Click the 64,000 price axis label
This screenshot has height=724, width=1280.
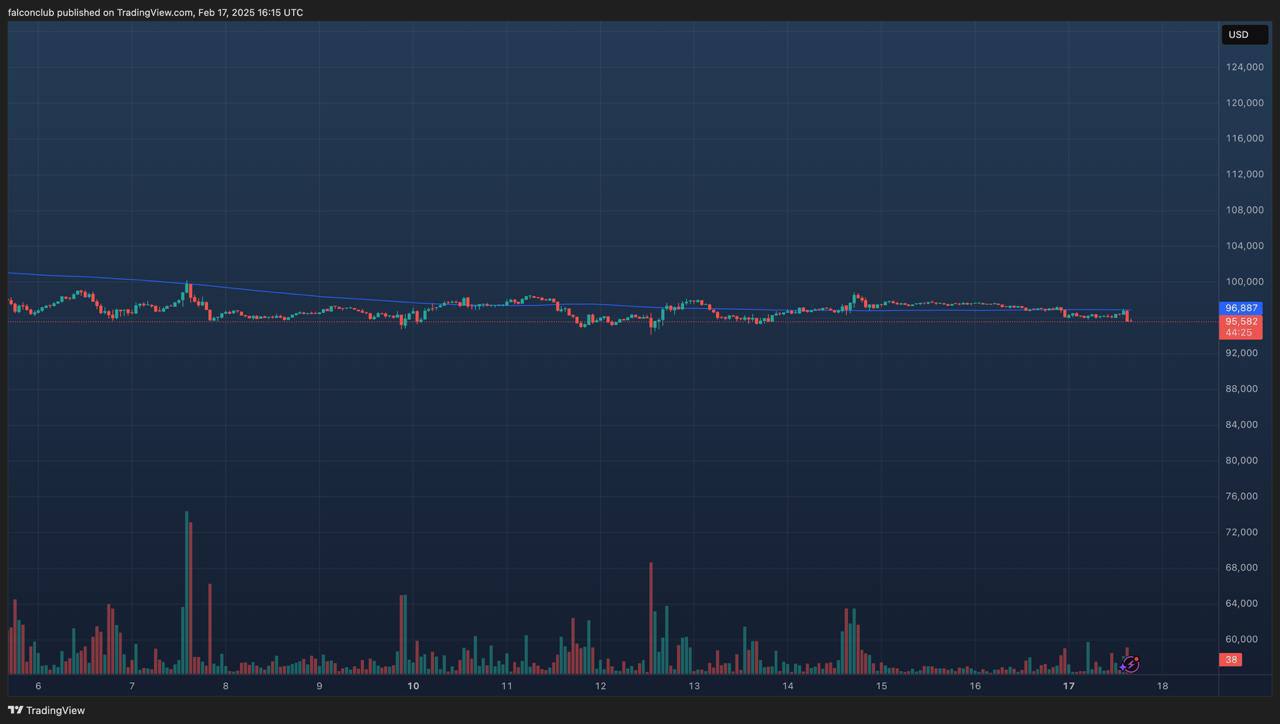tap(1242, 604)
